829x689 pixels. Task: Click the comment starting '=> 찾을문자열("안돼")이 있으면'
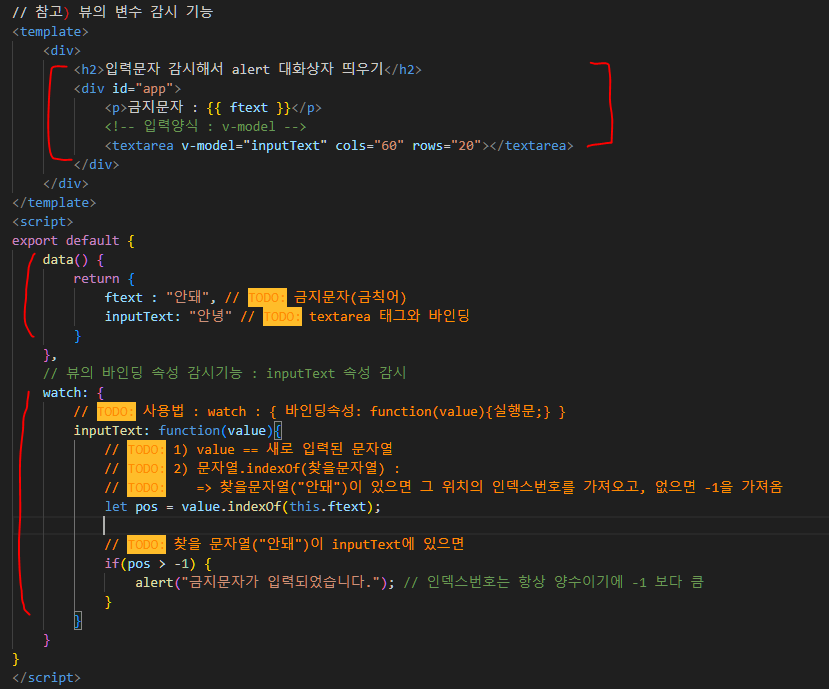pos(490,487)
